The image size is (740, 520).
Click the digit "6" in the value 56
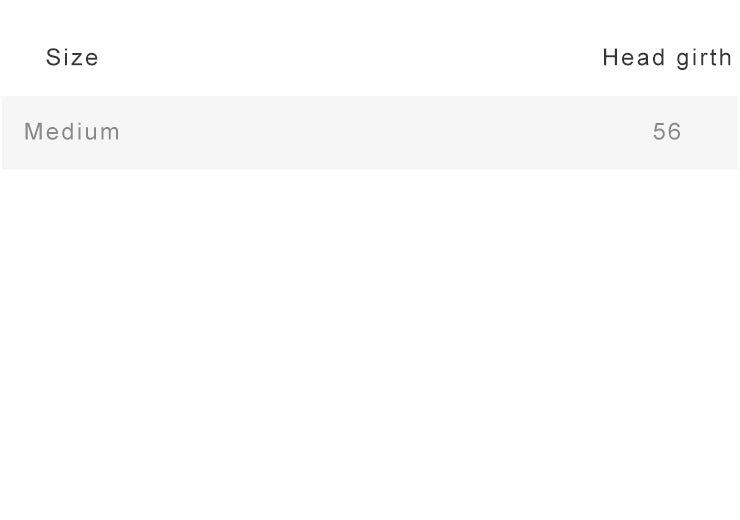tap(675, 132)
